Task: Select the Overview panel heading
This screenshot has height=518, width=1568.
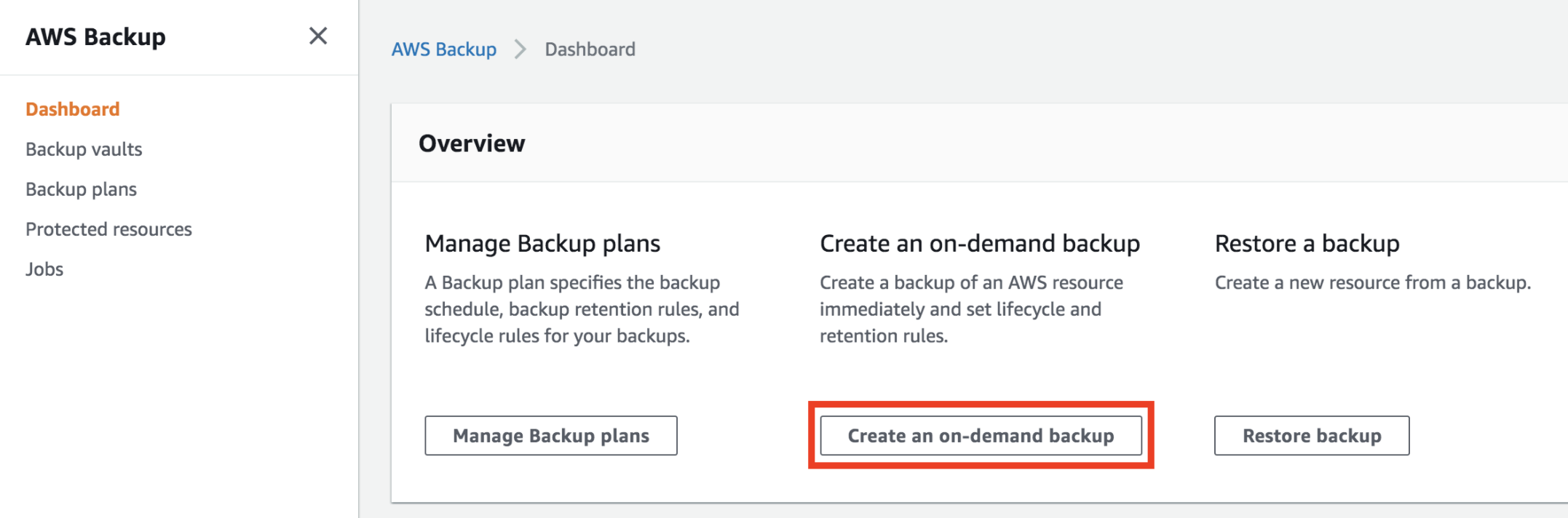Action: pyautogui.click(x=472, y=143)
